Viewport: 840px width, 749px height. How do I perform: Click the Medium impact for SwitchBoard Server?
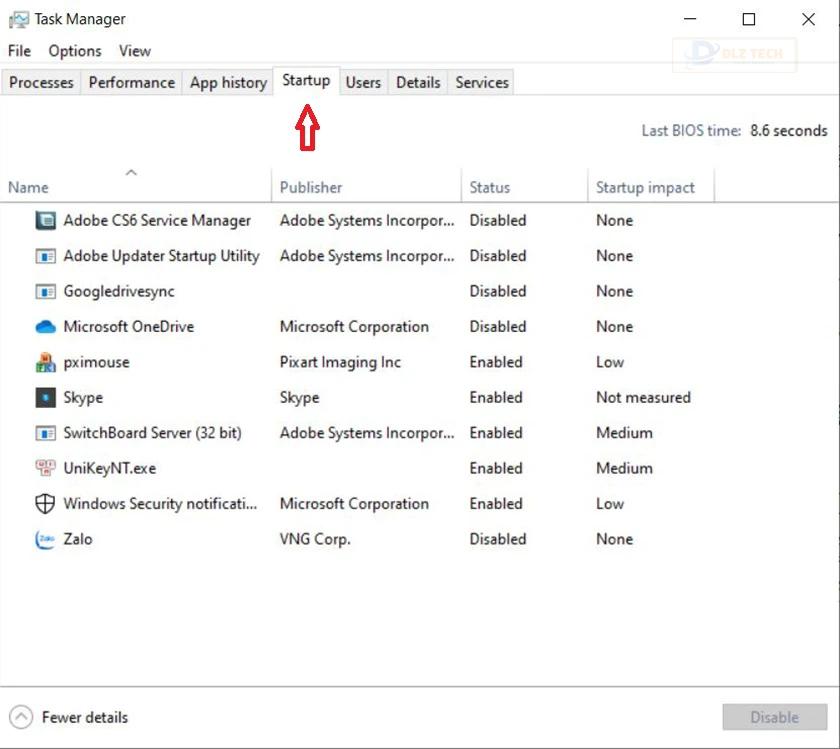tap(625, 433)
